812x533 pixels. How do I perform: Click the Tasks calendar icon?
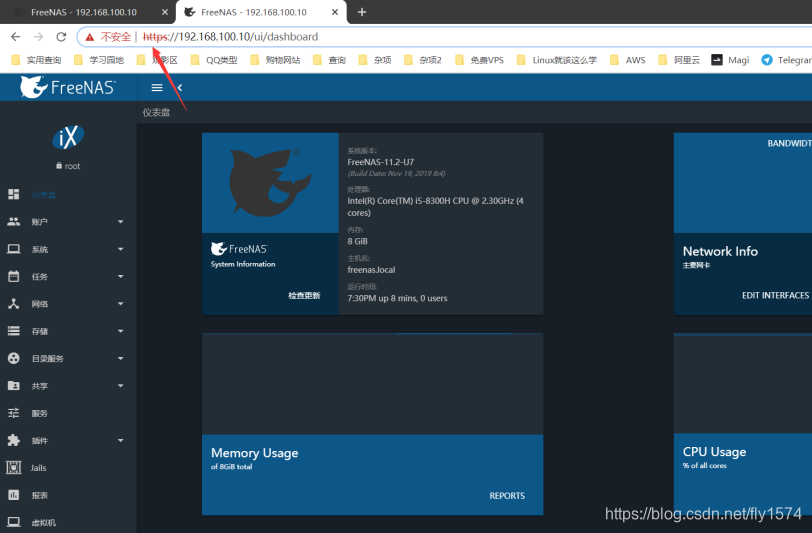pos(13,276)
